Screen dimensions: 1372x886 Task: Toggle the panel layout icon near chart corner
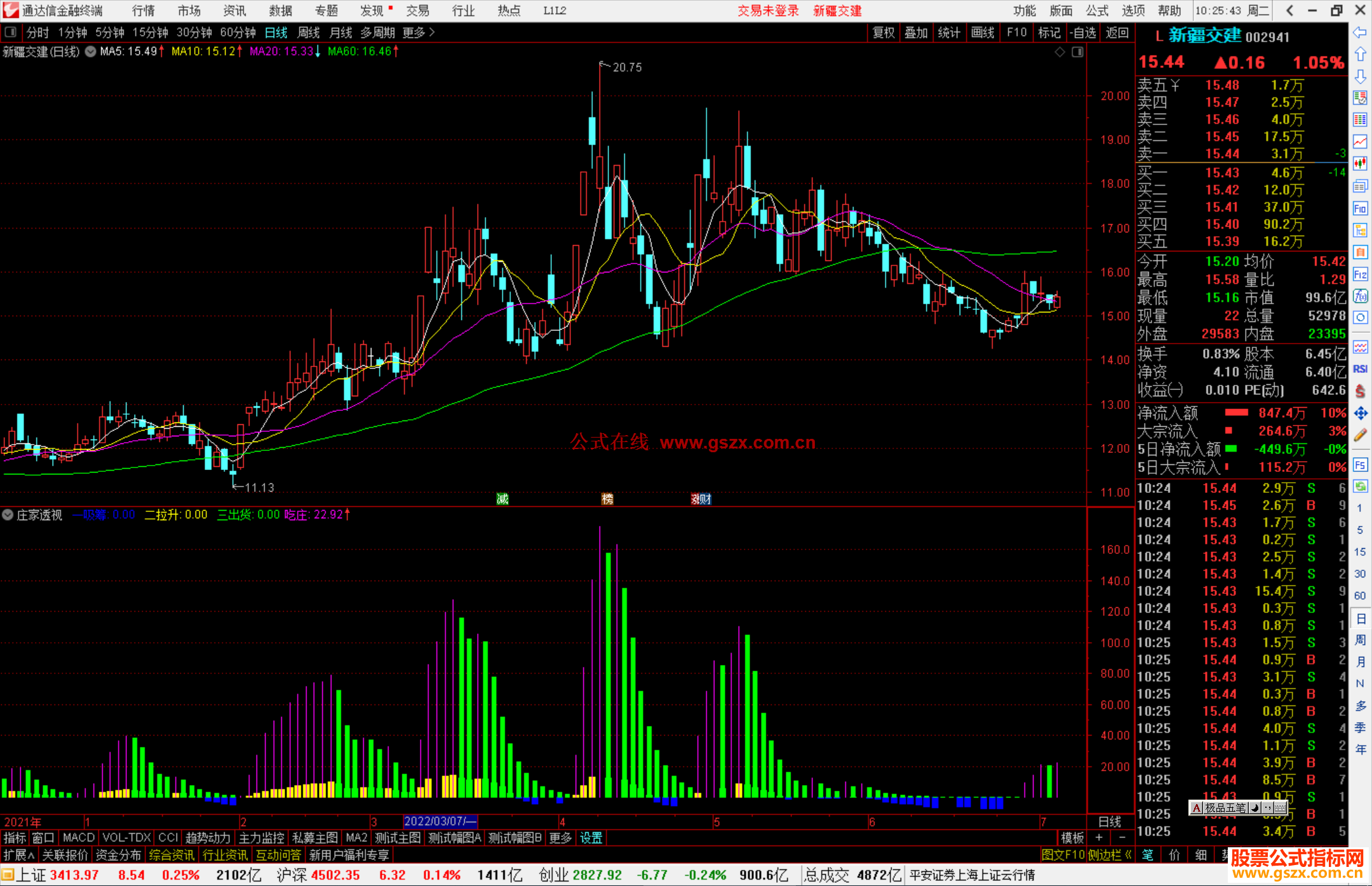[1077, 52]
